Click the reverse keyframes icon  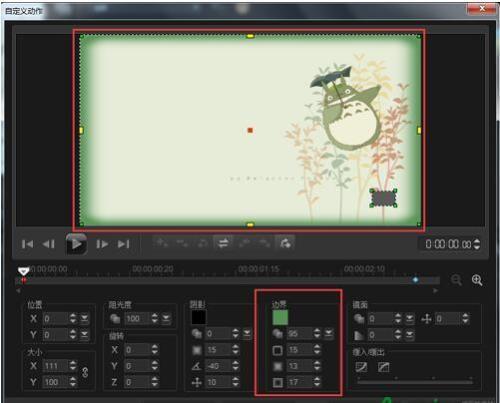pos(223,243)
